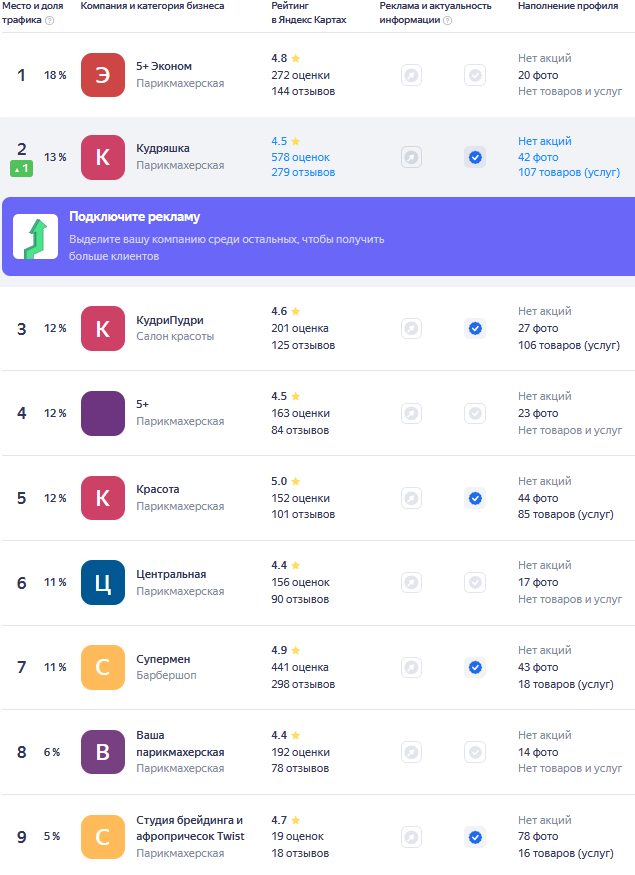The image size is (635, 875).
Task: Click the blue verification mark for КудриПудри
Action: tap(475, 328)
